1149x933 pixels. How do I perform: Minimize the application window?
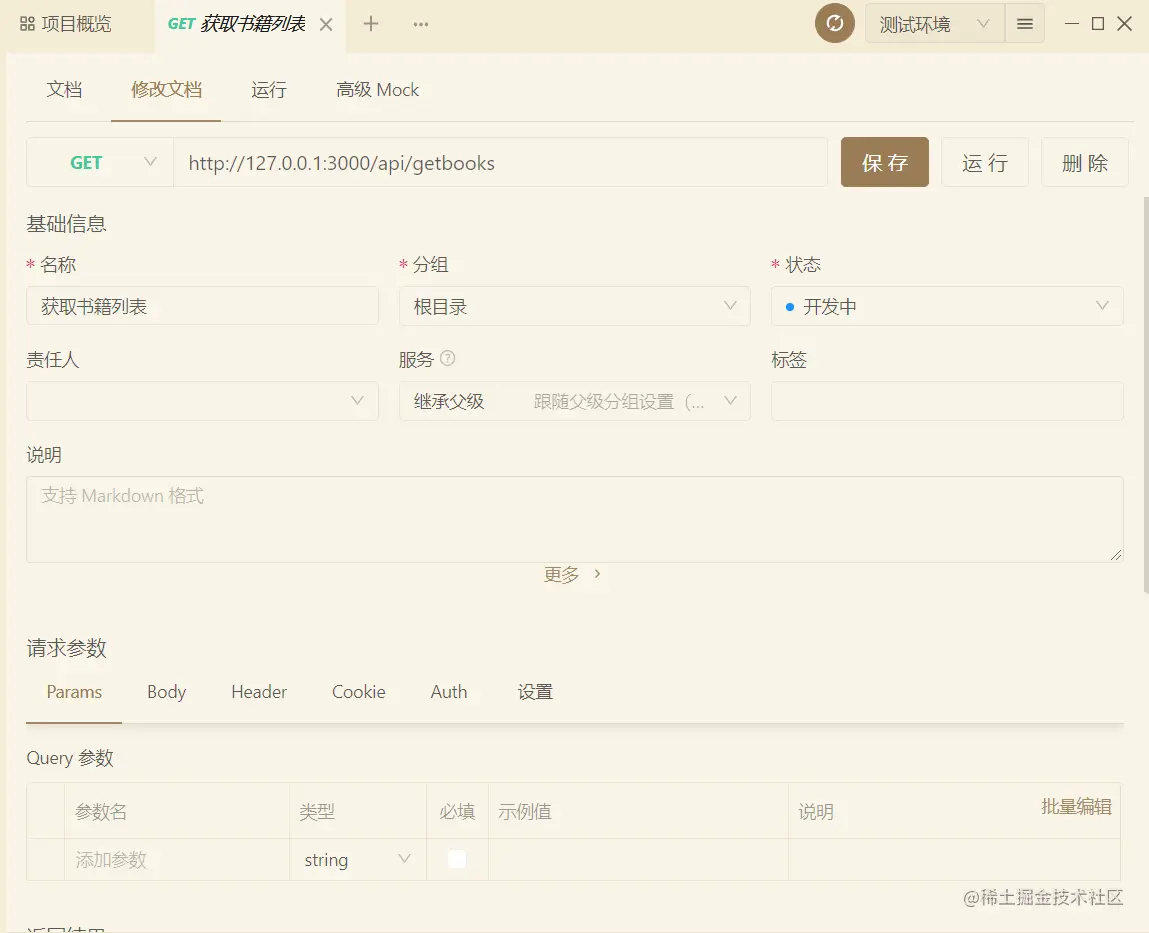[1071, 24]
